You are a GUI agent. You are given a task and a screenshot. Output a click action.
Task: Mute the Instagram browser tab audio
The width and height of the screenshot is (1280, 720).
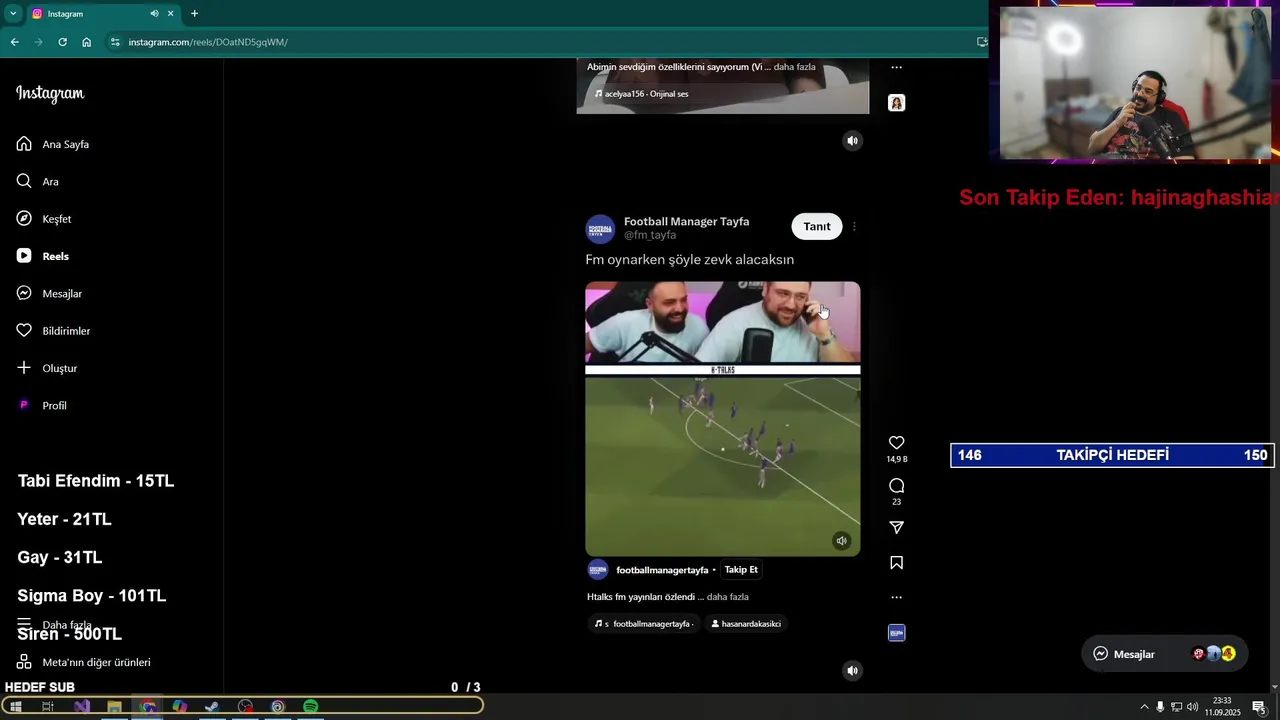pyautogui.click(x=154, y=14)
